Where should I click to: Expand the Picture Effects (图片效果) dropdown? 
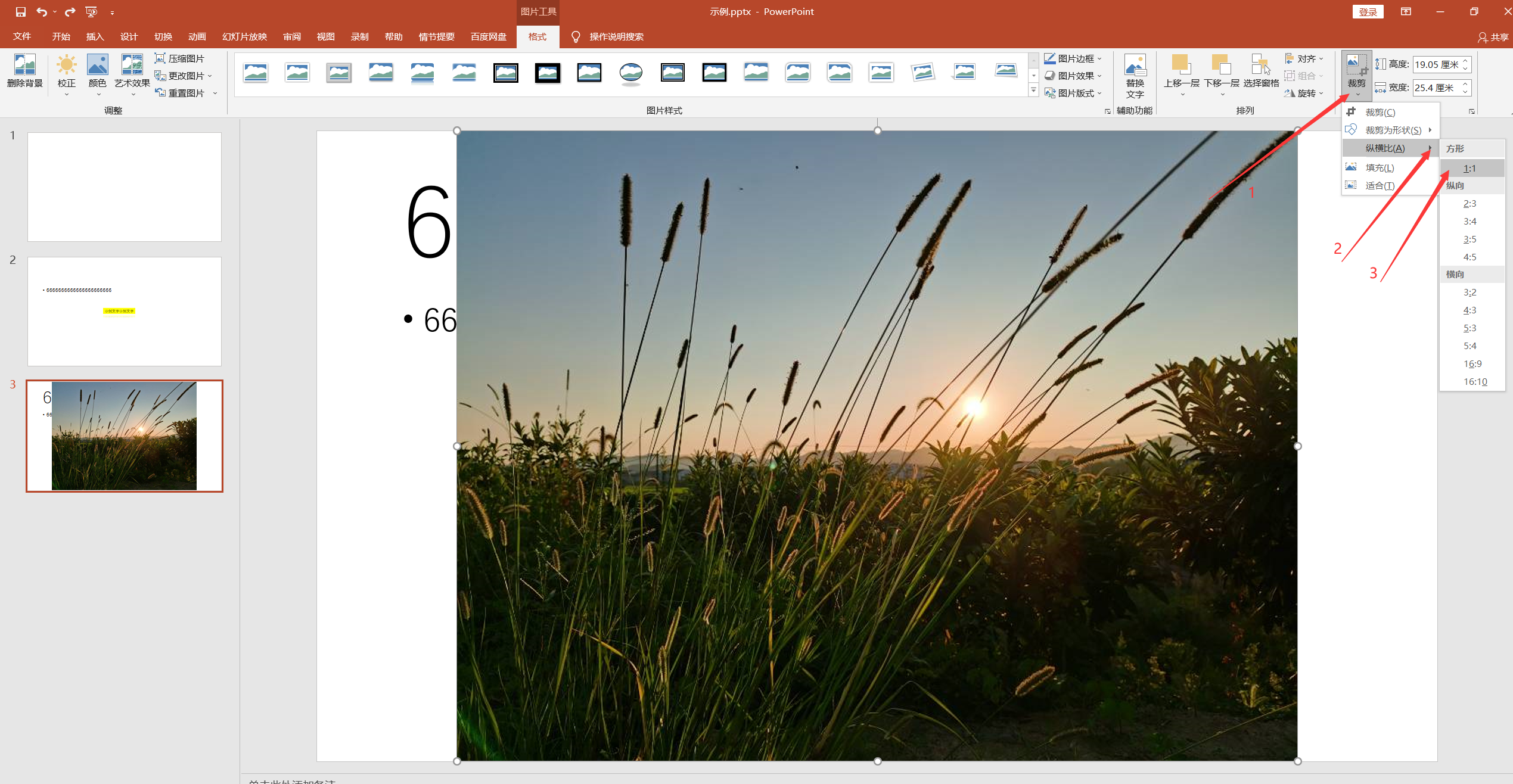(x=1073, y=76)
